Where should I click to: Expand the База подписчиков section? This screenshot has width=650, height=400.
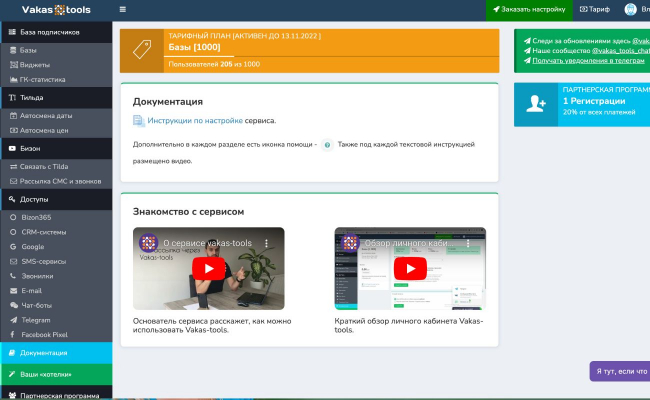[x=56, y=32]
